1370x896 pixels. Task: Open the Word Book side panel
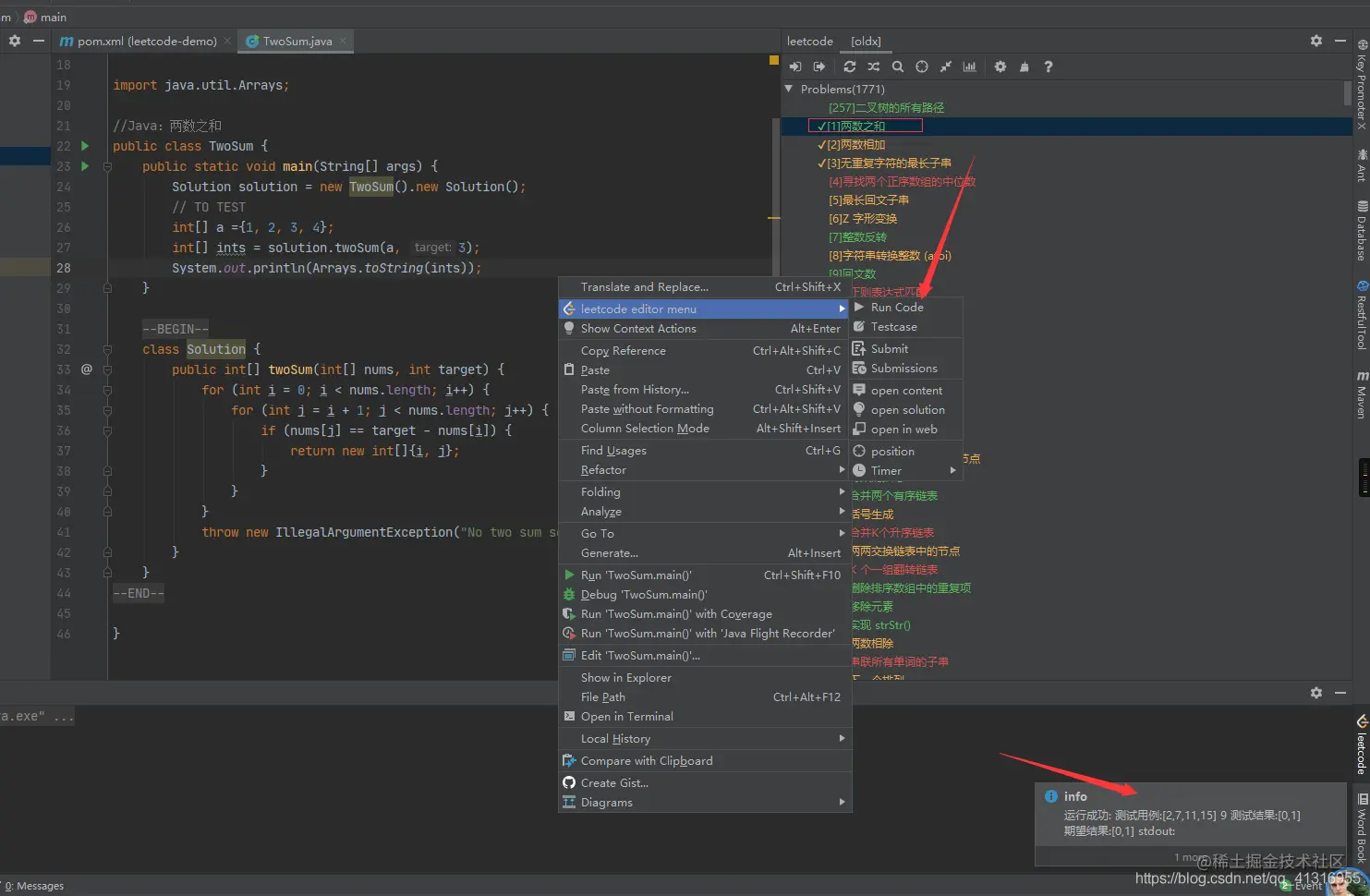pos(1363,828)
